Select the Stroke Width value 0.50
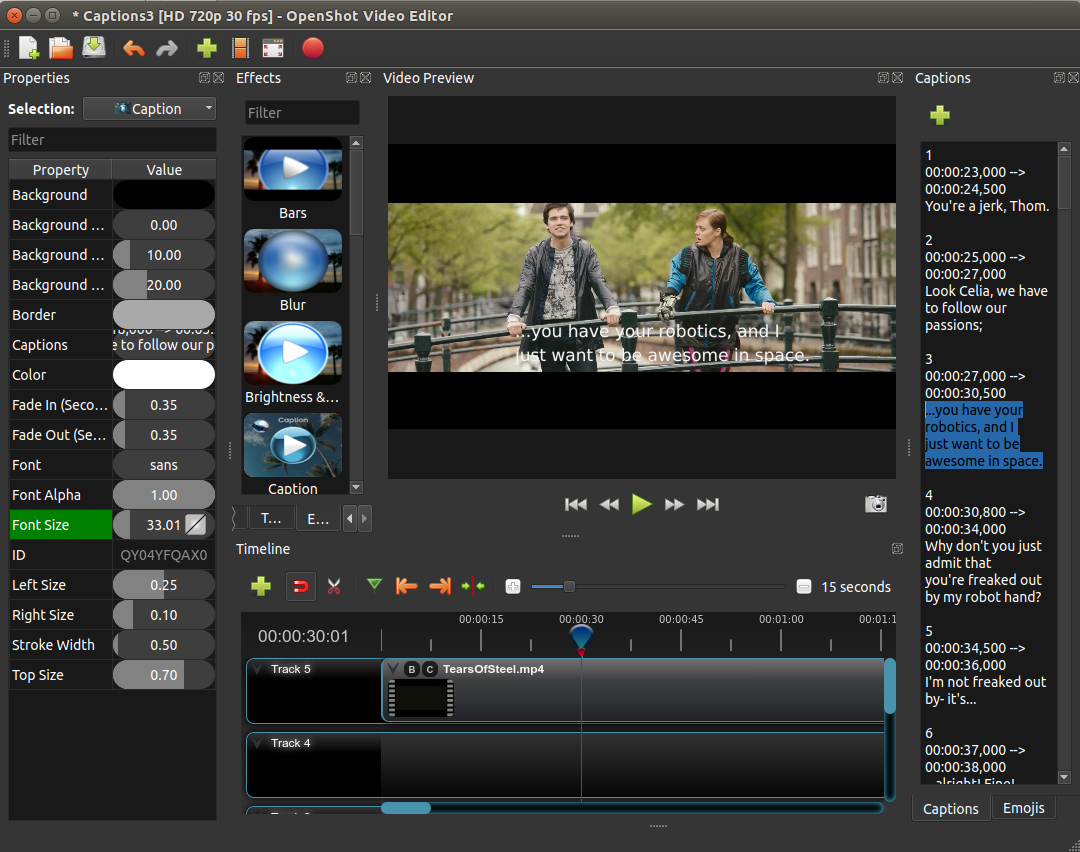The width and height of the screenshot is (1080, 852). coord(164,645)
